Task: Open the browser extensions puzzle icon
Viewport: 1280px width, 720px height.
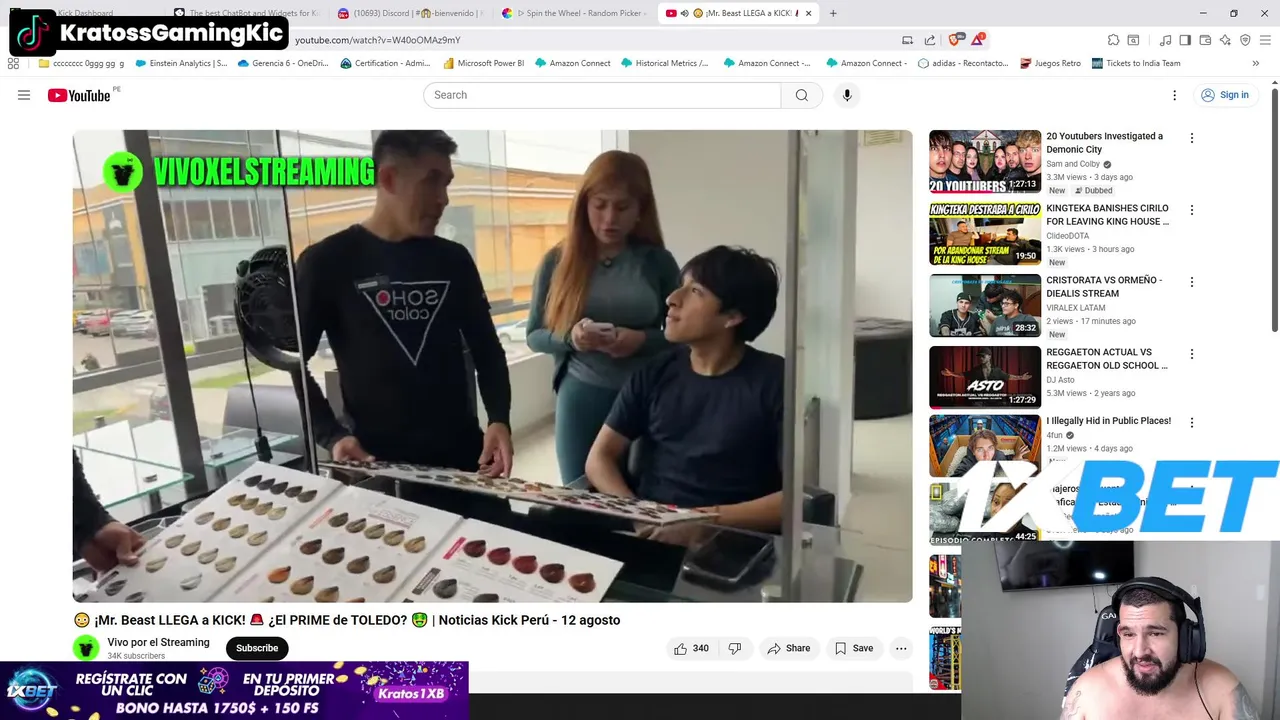Action: (1113, 40)
